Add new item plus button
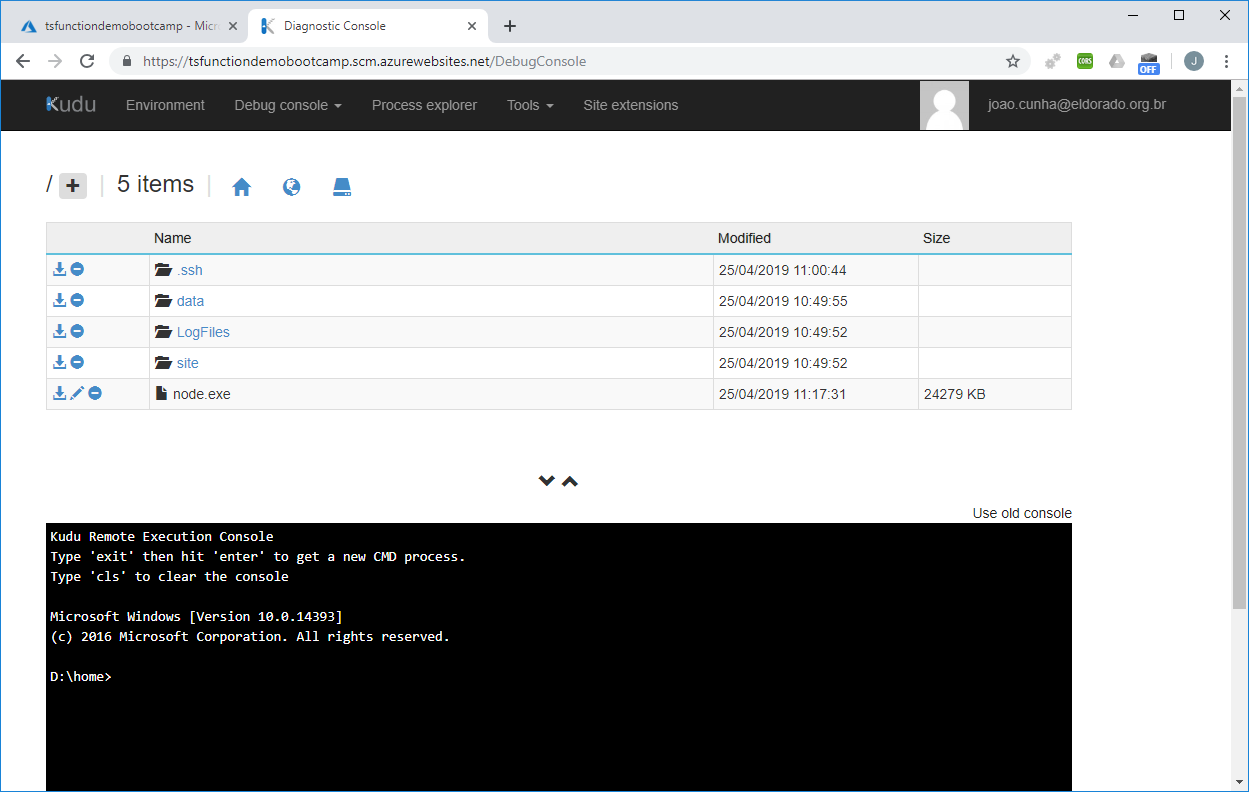This screenshot has height=792, width=1249. coord(73,186)
